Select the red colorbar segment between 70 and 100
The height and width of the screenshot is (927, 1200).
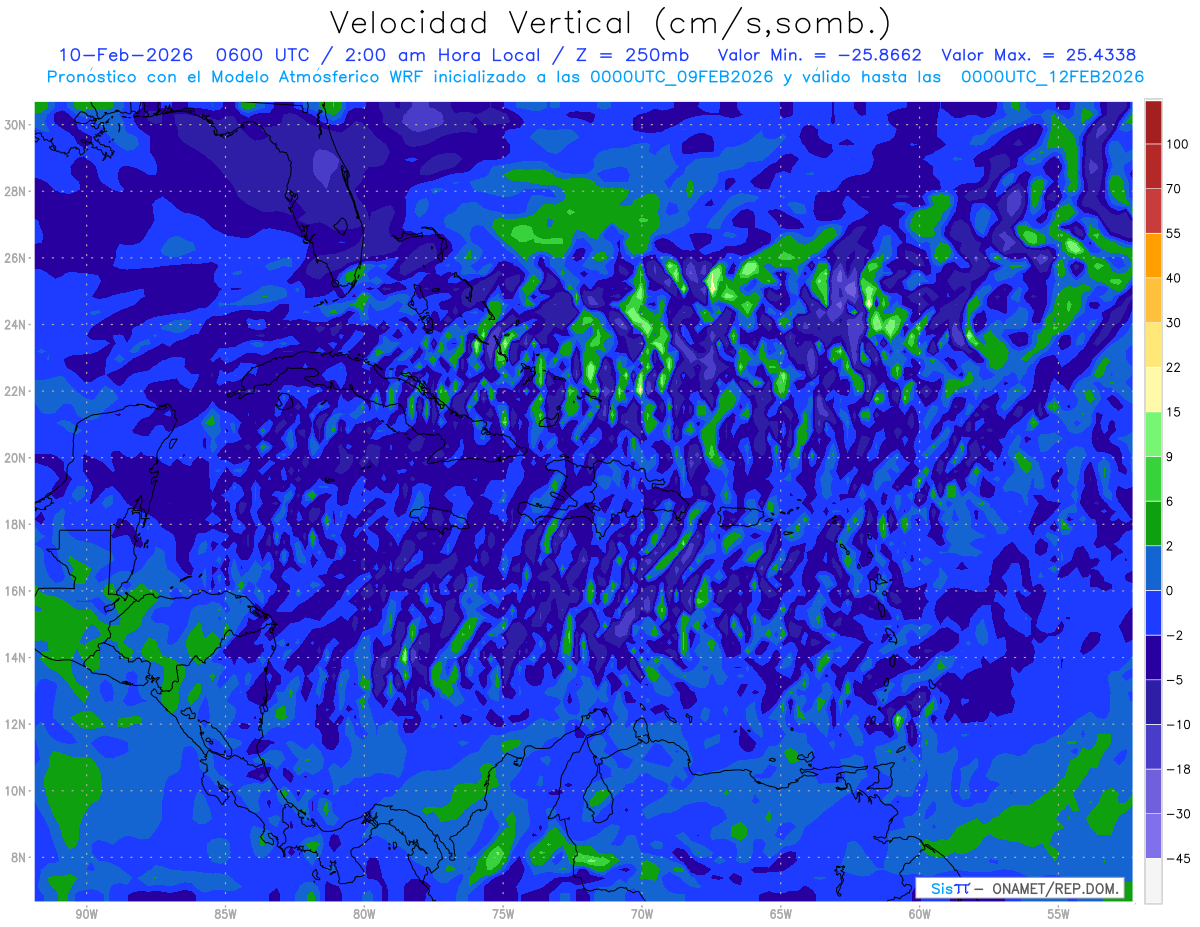coord(1153,166)
